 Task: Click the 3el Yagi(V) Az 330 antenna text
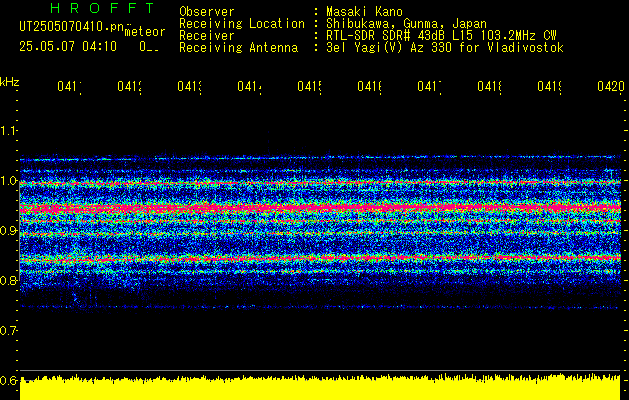(445, 48)
